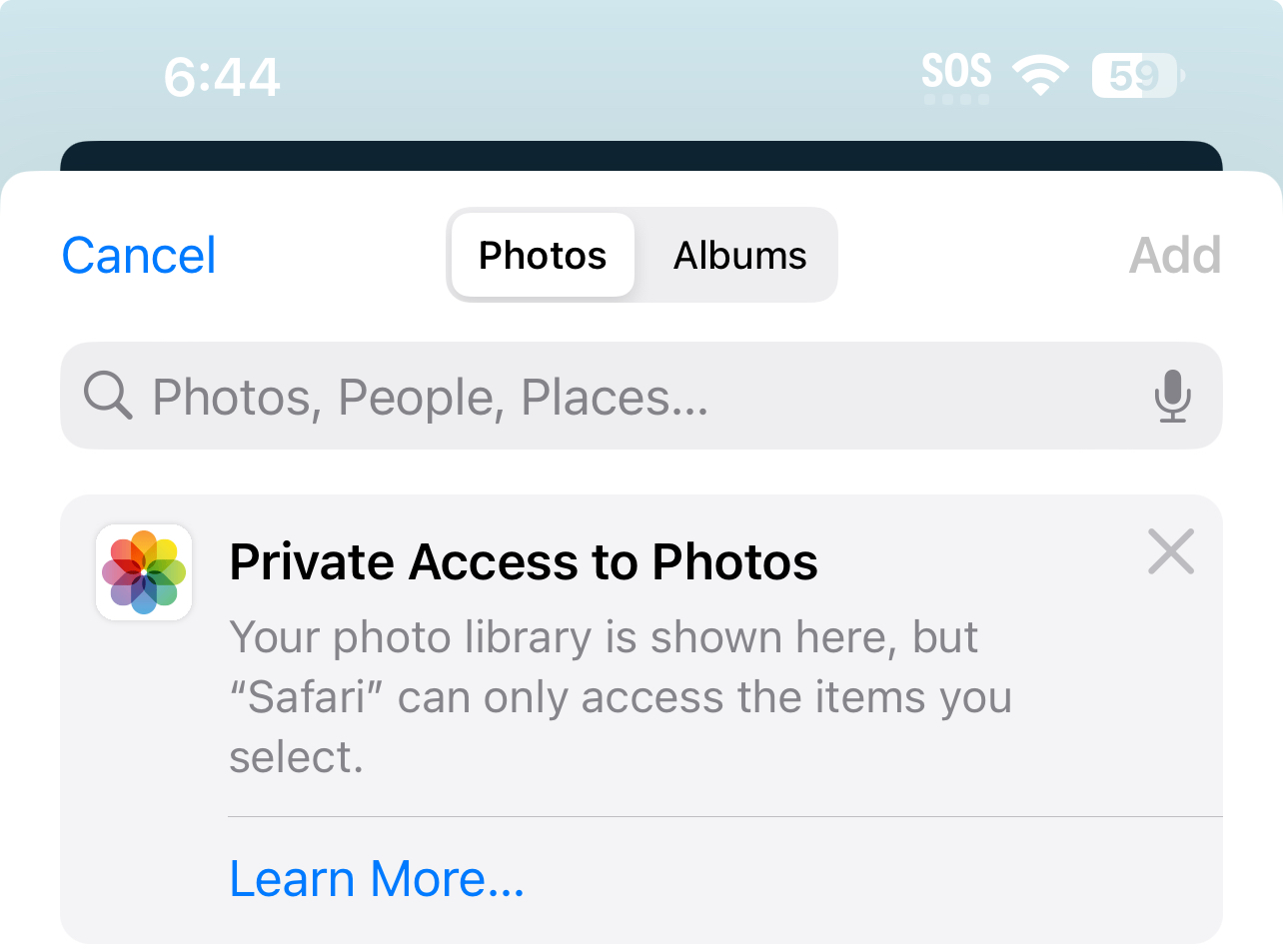
Task: Click the magnifying glass search icon
Action: point(108,396)
